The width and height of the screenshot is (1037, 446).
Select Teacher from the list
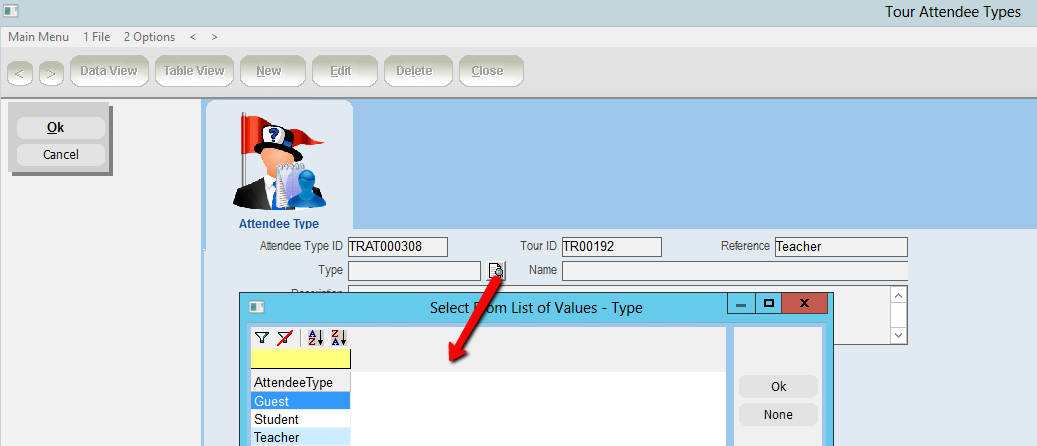tap(300, 437)
